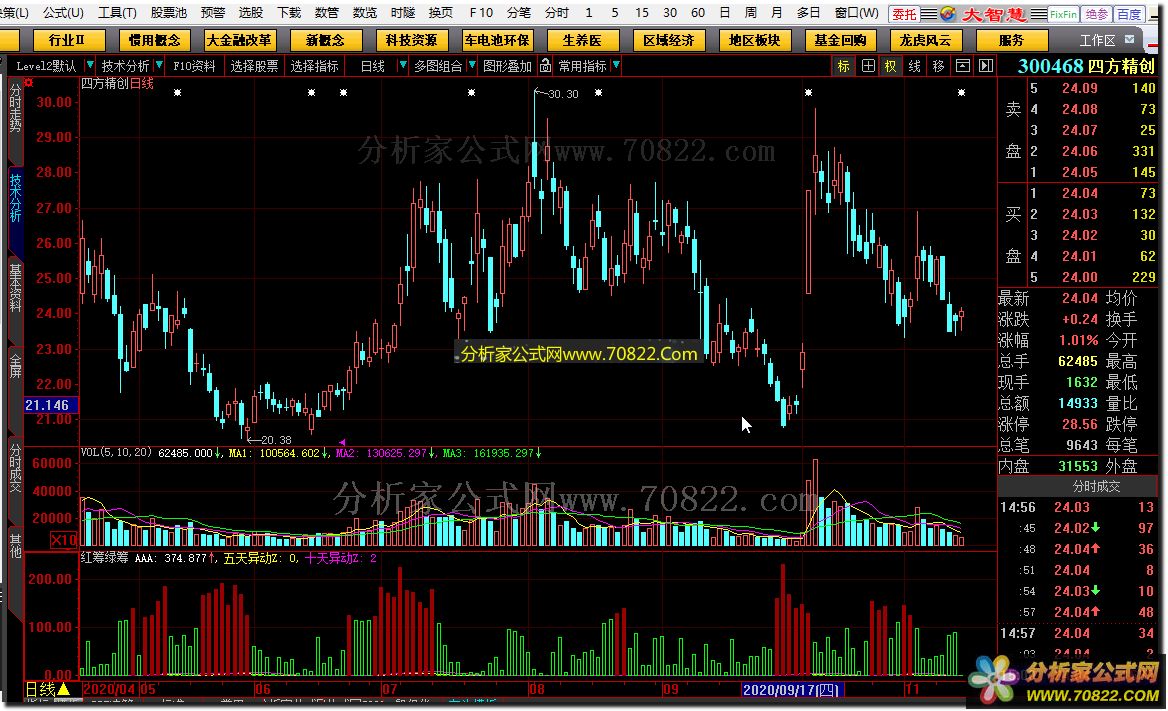The height and width of the screenshot is (711, 1168).
Task: Click the 百度 button
Action: [1129, 13]
